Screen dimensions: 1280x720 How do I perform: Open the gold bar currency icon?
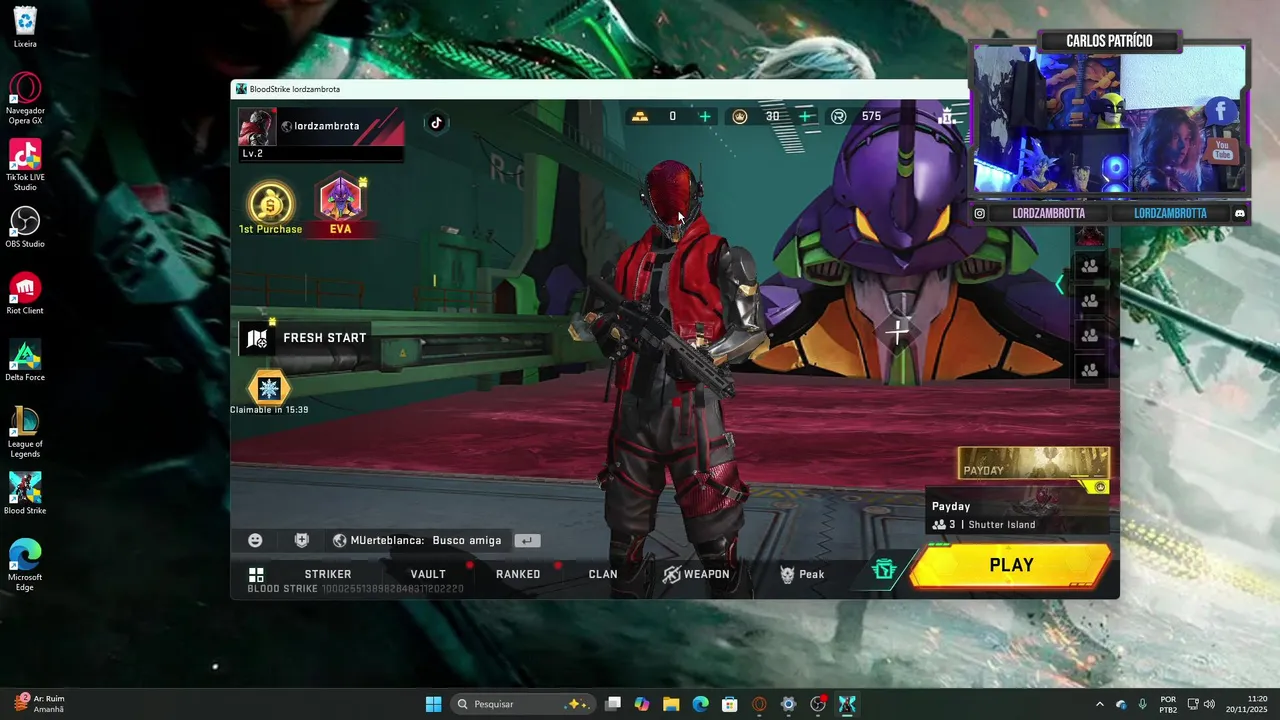tap(639, 117)
